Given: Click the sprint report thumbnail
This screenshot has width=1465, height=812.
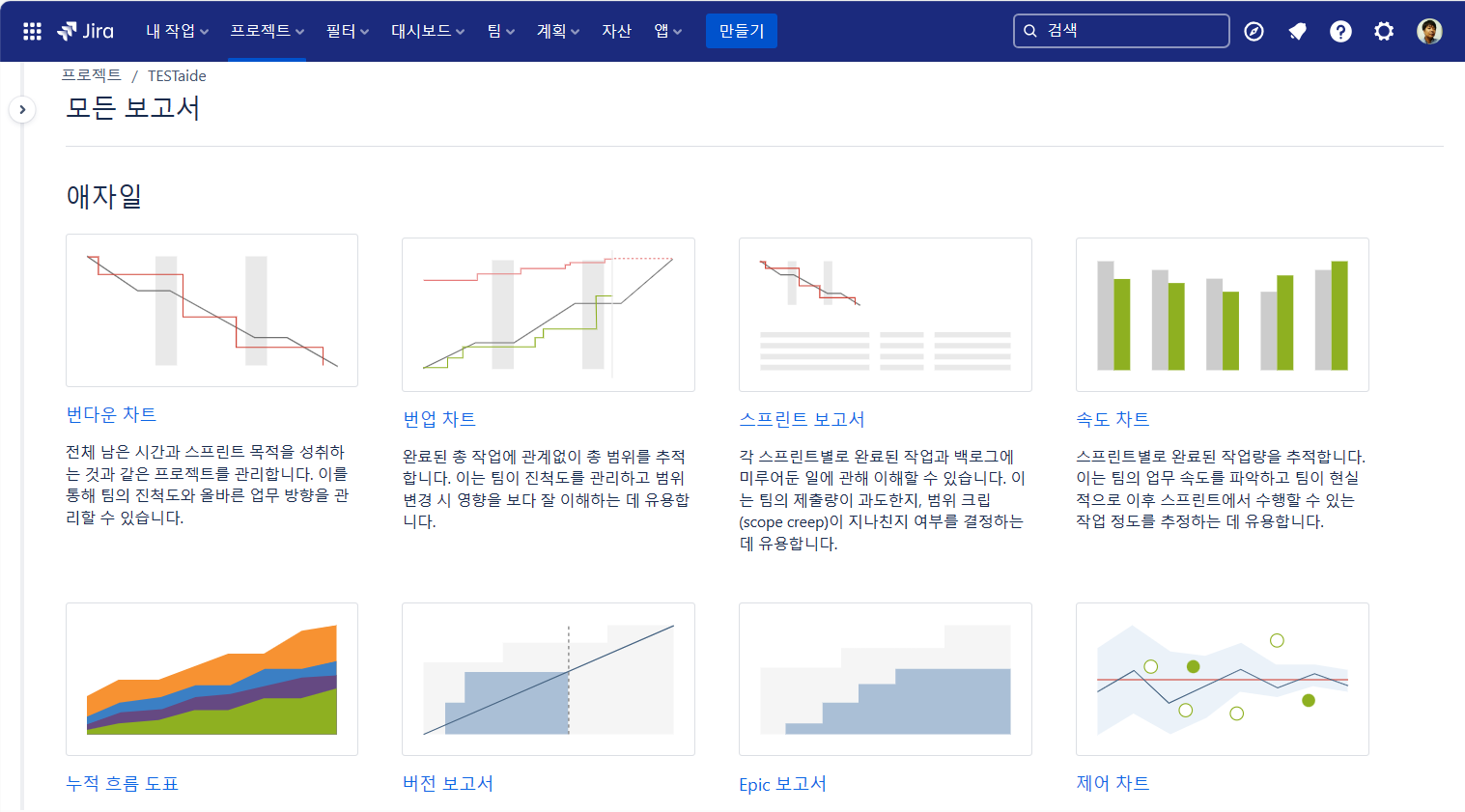Looking at the screenshot, I should pos(886,315).
